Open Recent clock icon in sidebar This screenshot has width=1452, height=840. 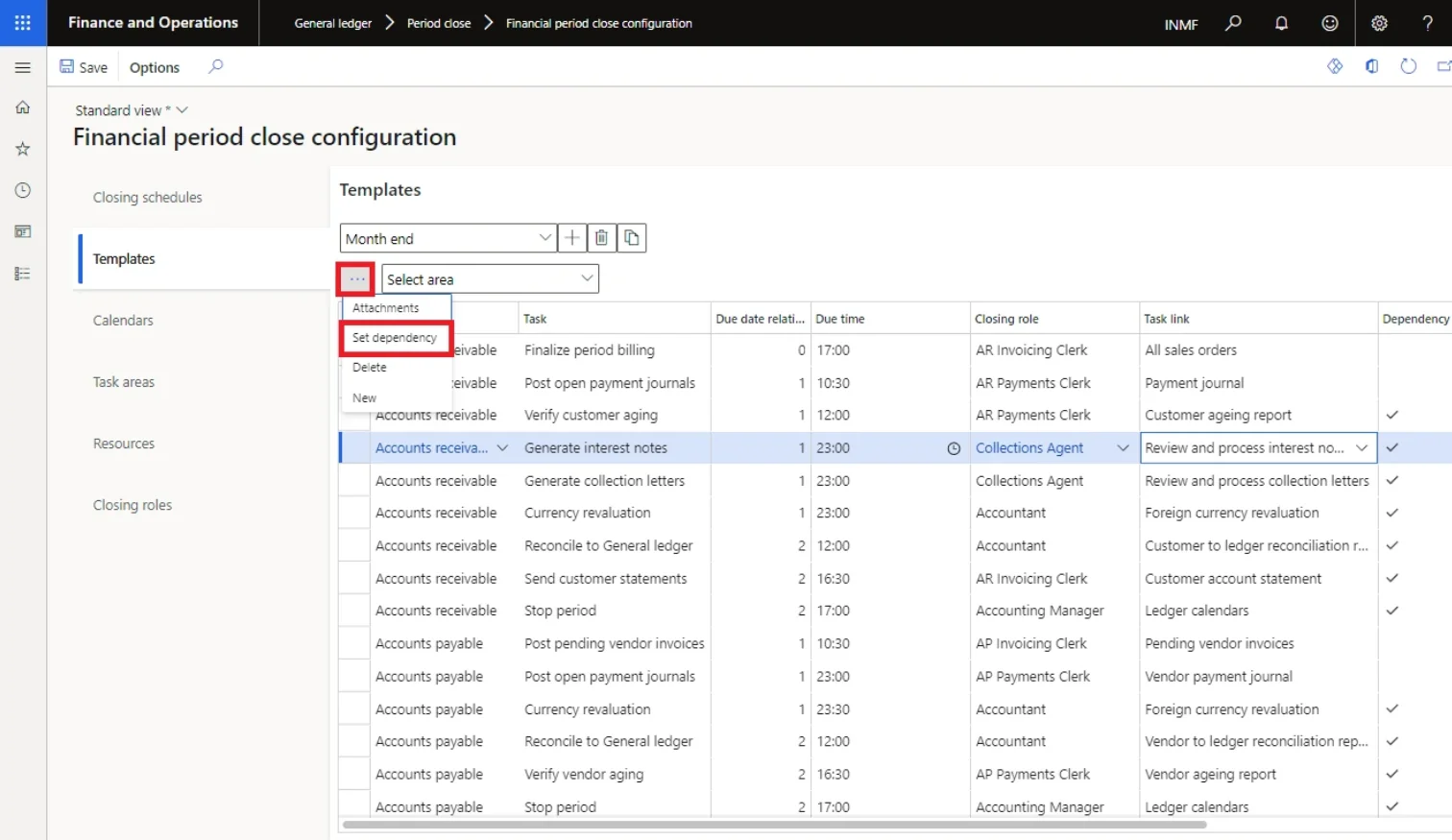(x=23, y=190)
